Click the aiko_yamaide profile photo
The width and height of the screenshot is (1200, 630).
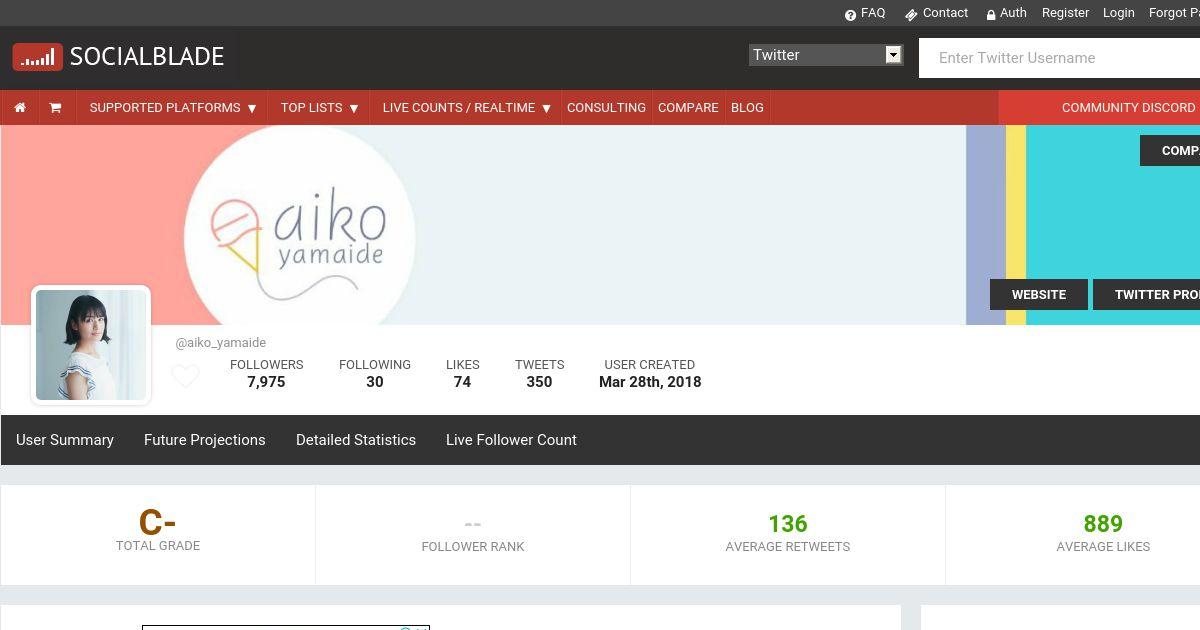[x=91, y=345]
